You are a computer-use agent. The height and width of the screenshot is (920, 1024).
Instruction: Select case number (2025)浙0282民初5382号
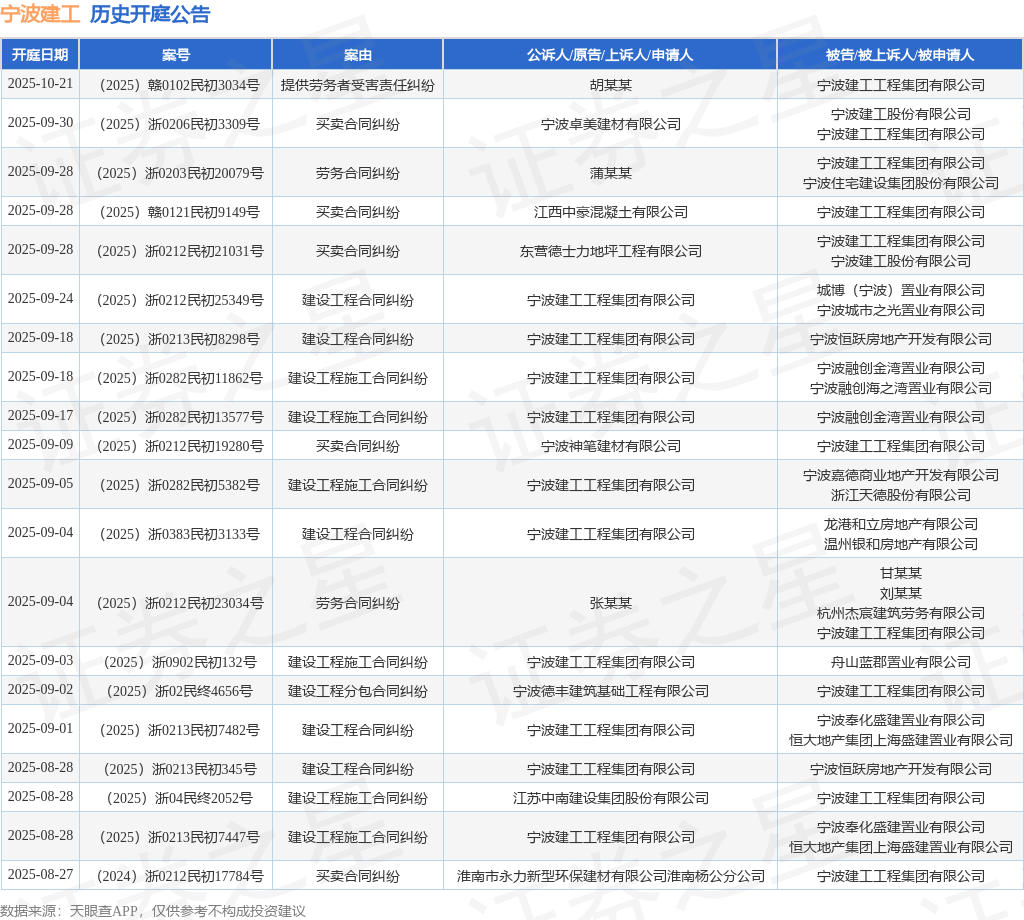[x=179, y=485]
